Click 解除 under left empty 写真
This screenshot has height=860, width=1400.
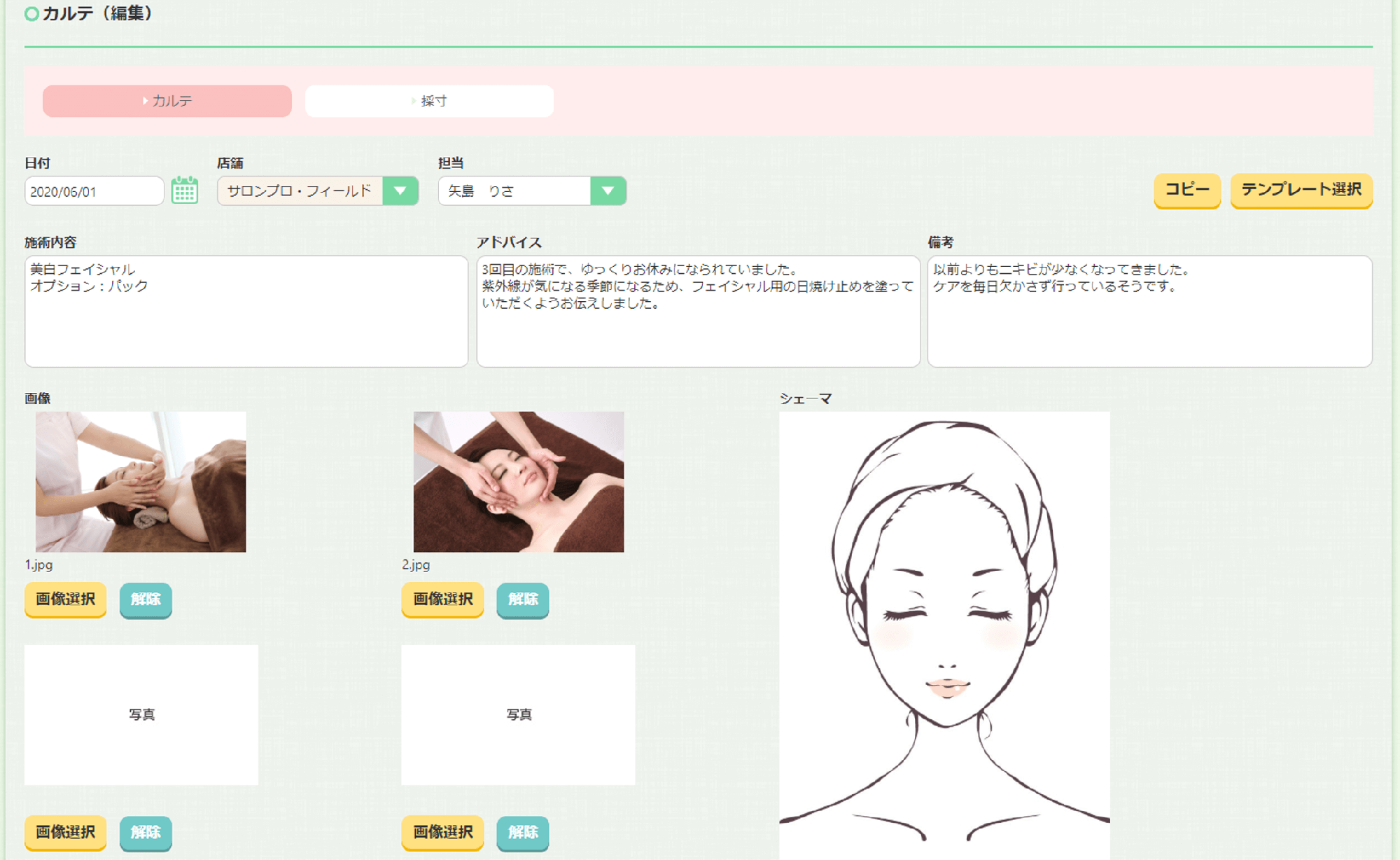(x=146, y=833)
